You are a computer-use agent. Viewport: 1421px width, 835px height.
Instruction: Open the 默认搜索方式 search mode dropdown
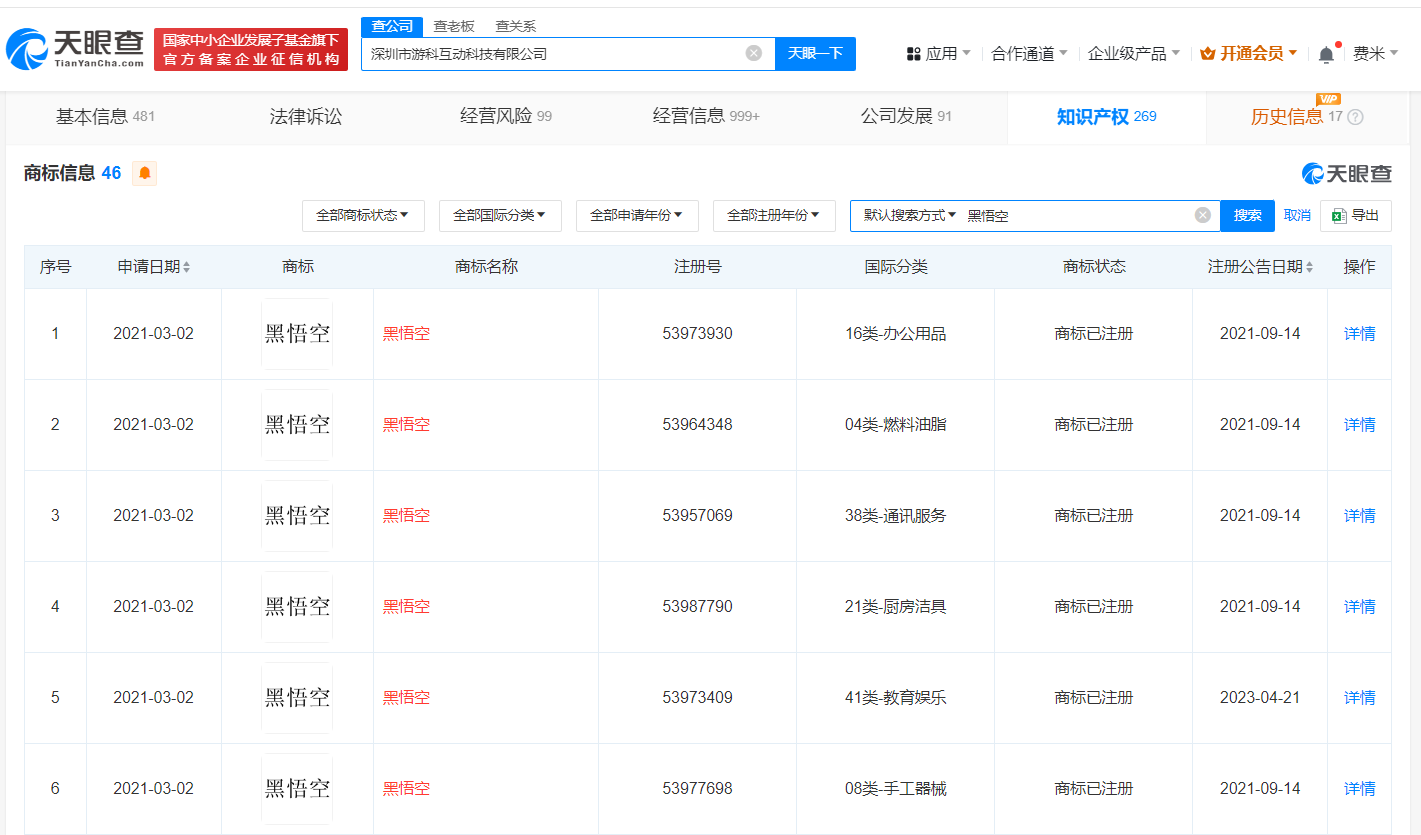[x=910, y=215]
